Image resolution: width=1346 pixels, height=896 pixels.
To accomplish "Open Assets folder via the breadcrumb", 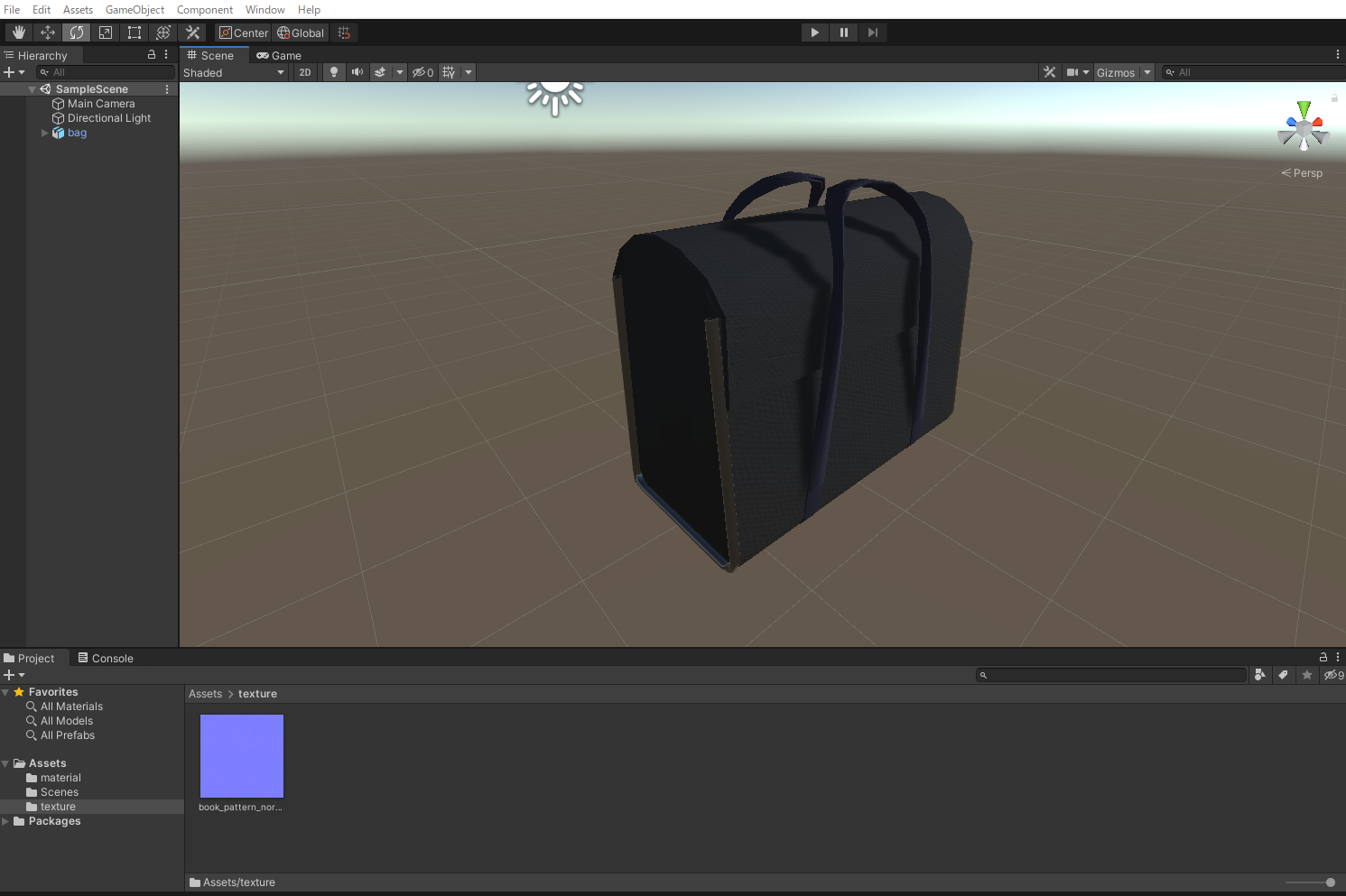I will [x=205, y=693].
